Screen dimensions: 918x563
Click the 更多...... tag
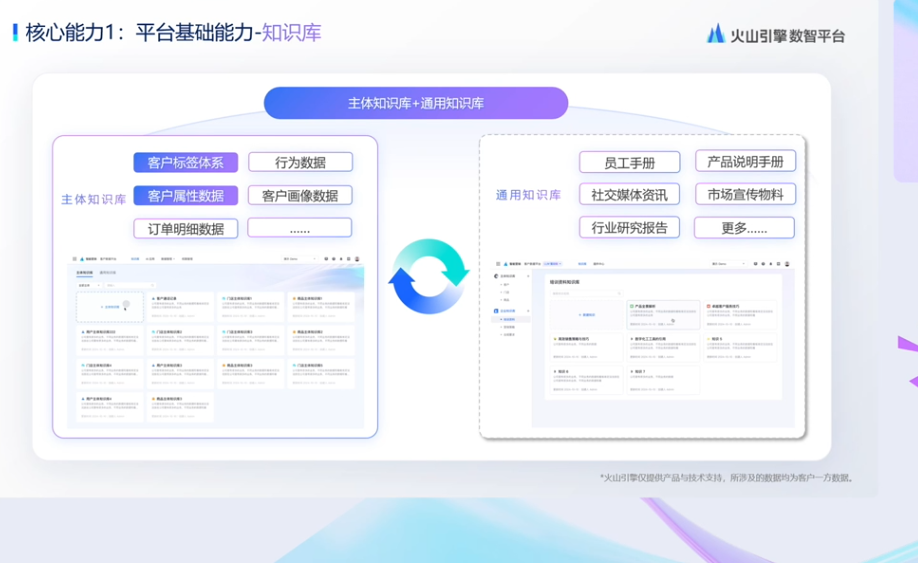[x=744, y=228]
